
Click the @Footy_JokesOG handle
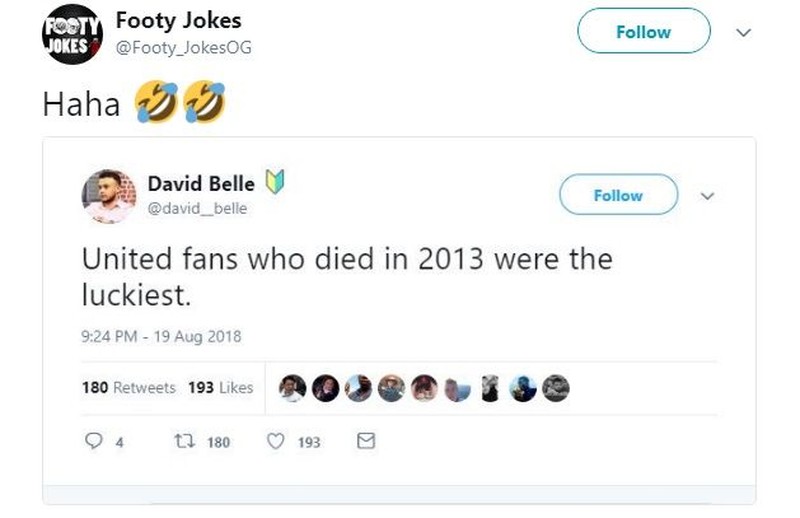pyautogui.click(x=183, y=46)
